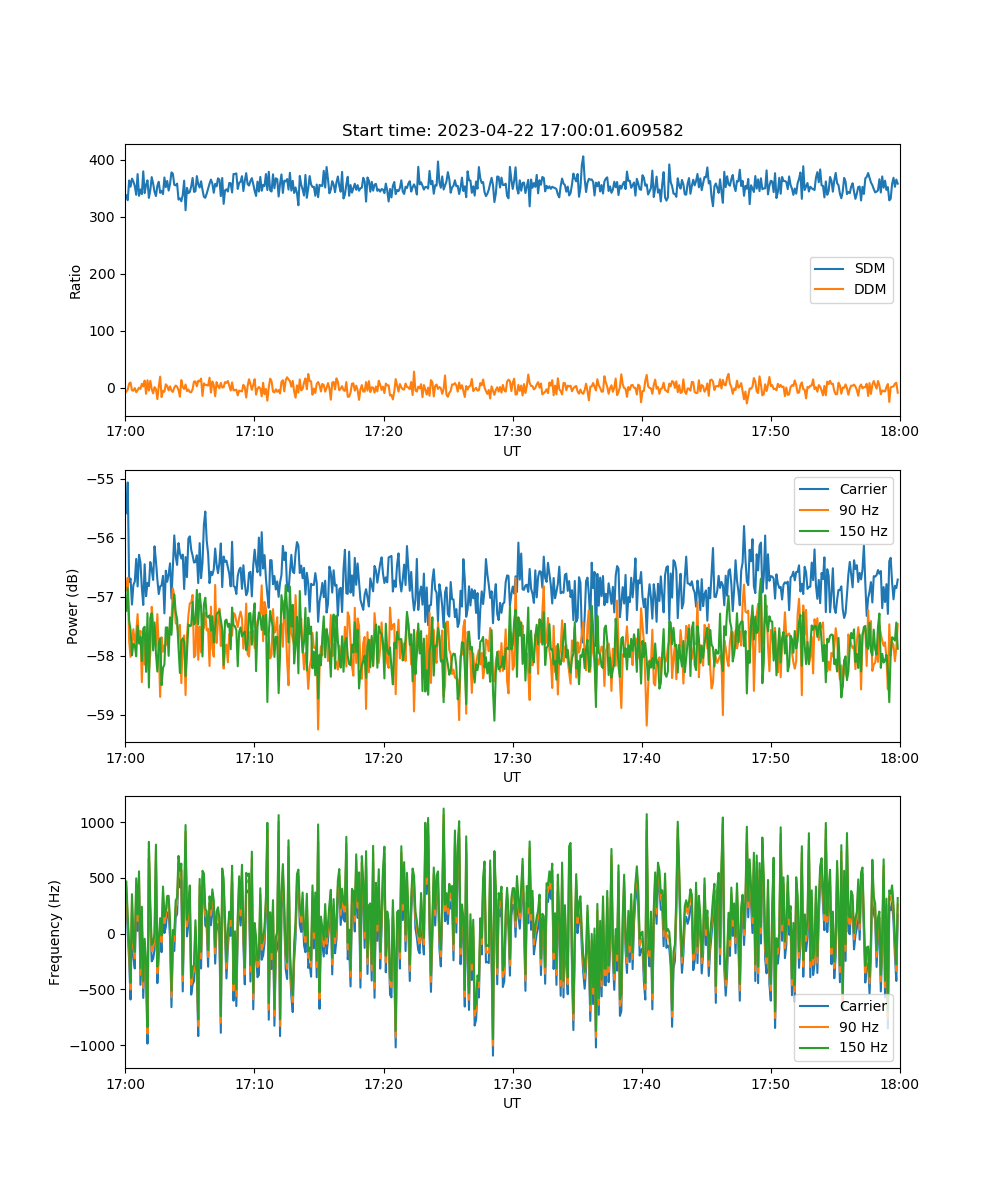Screen dimensions: 1000x1200
Task: Click the DDM legend label in top plot
Action: point(869,290)
